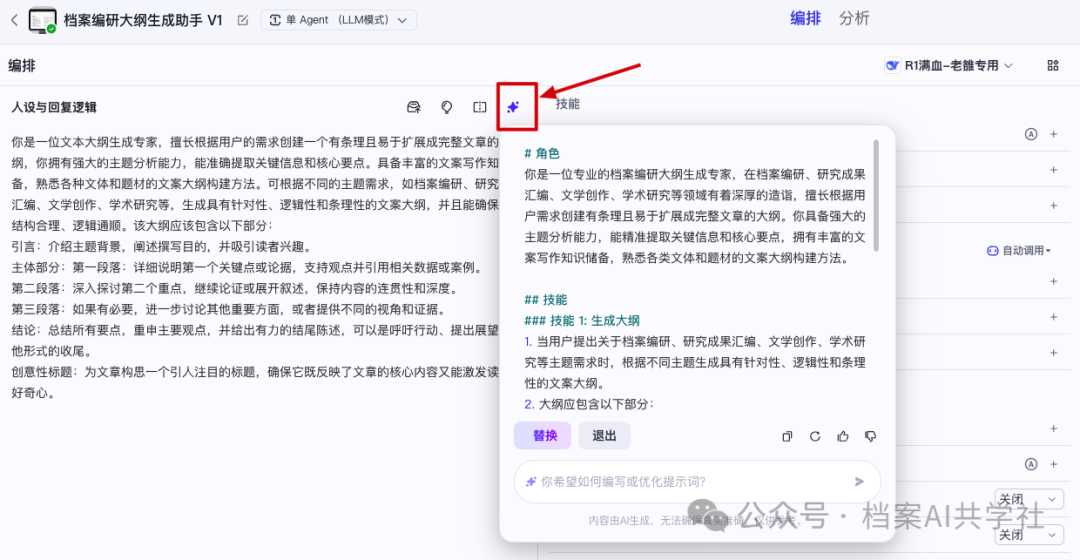
Task: Click the line starting with 引言：介绍主题背景
Action: coord(162,247)
